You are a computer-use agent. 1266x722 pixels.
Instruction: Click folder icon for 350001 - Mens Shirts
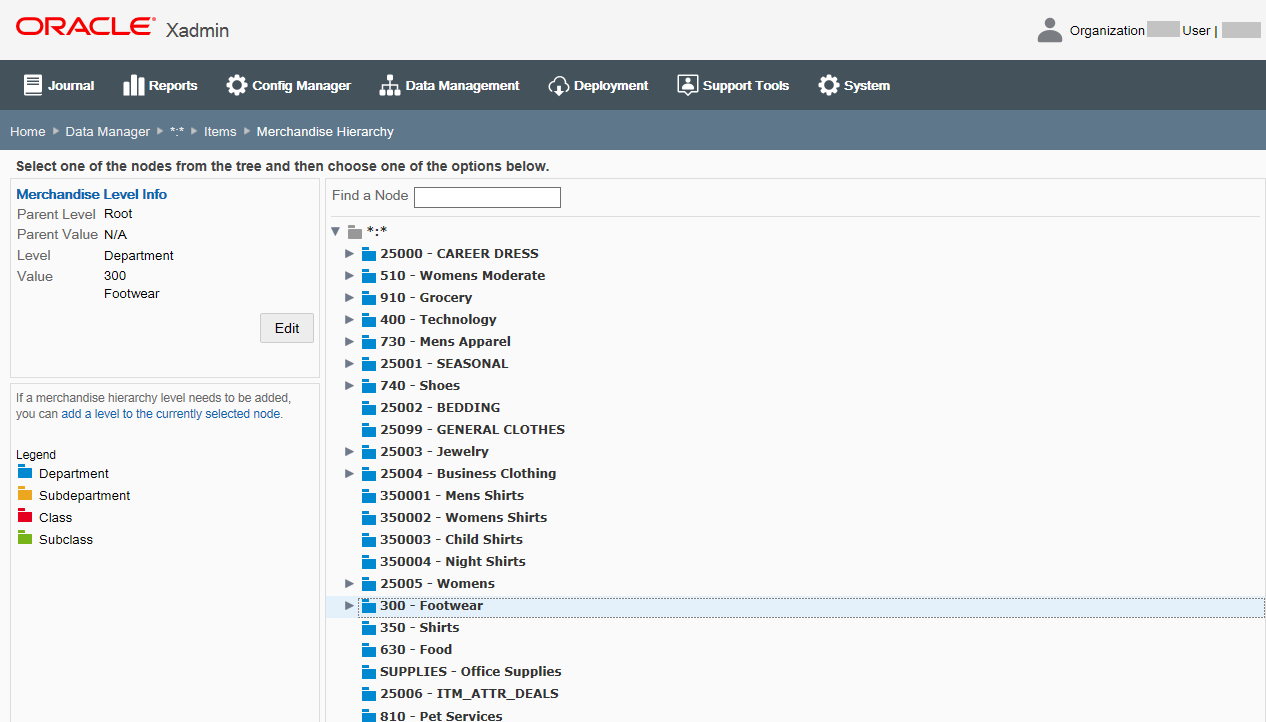[x=368, y=496]
